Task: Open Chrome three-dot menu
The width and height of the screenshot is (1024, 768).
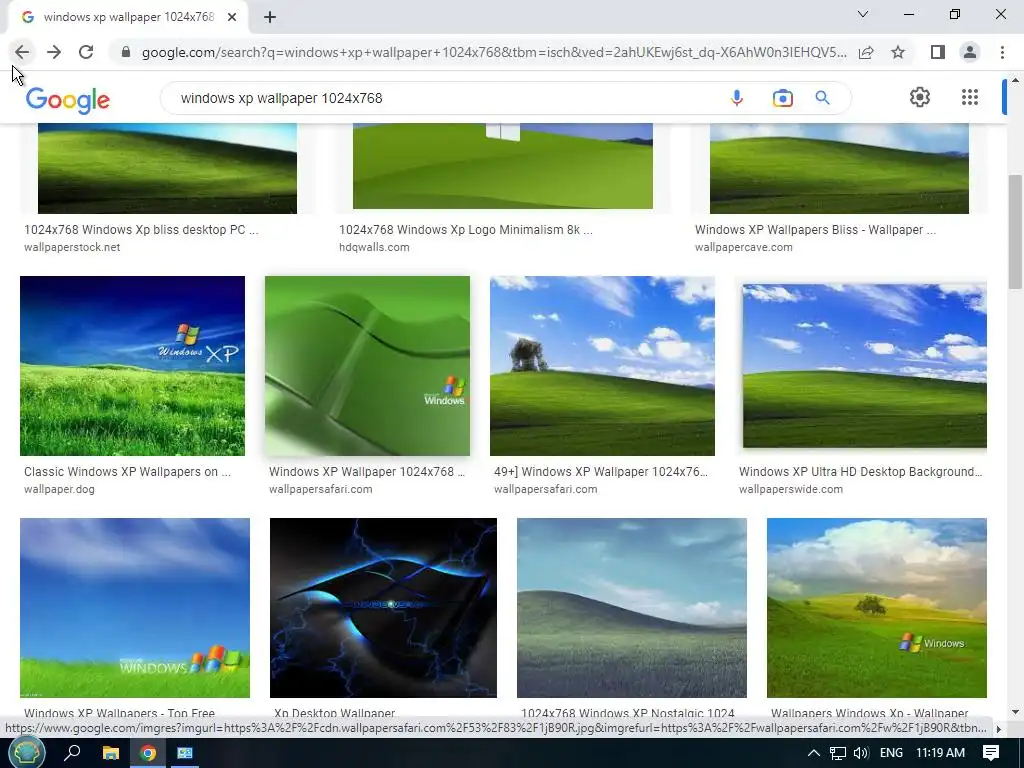Action: 1002,52
